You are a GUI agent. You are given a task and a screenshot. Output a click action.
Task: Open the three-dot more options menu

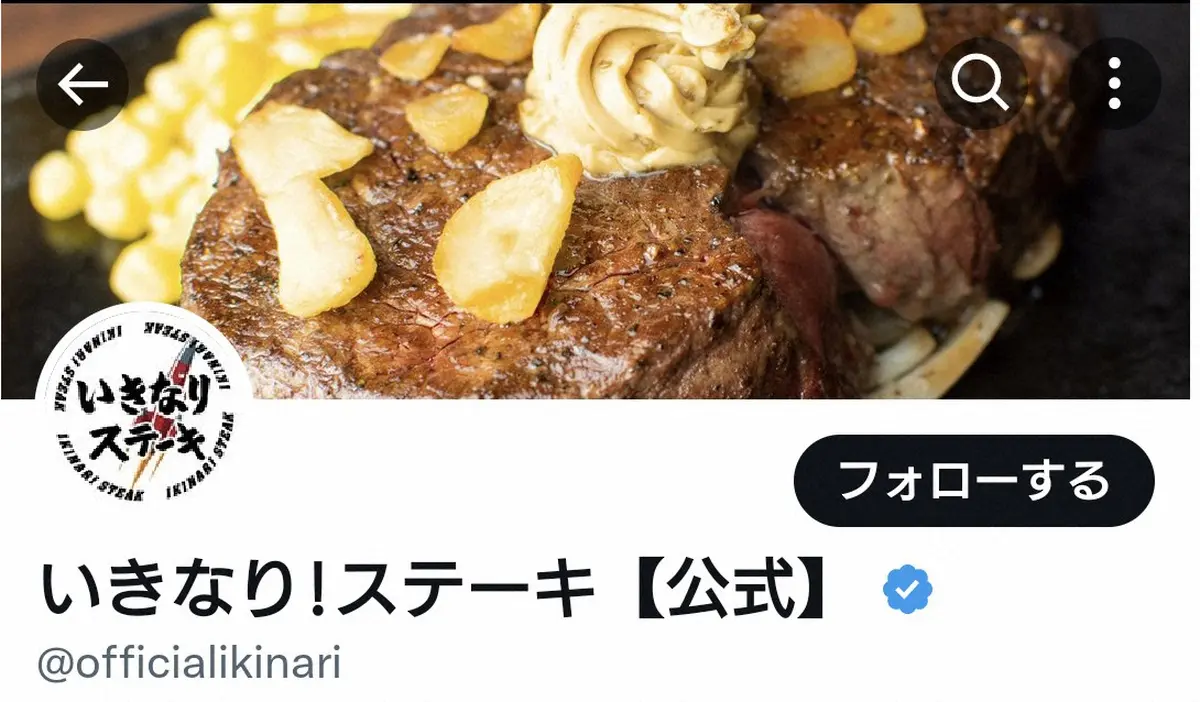pyautogui.click(x=1115, y=86)
